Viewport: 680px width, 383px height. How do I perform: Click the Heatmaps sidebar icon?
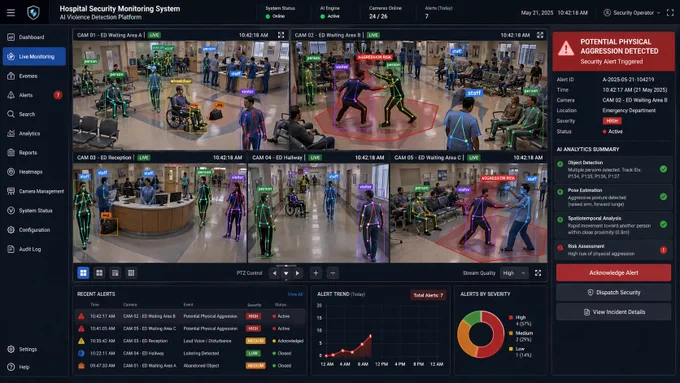11,172
